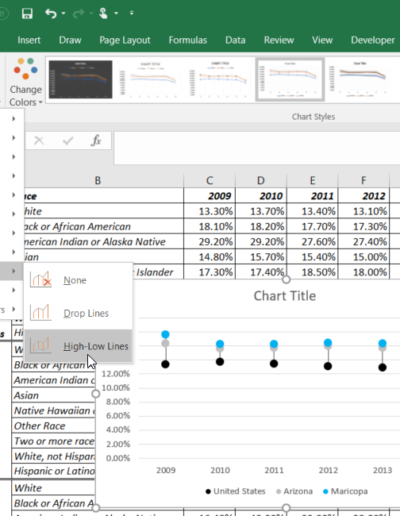Click the Undo arrow icon
The height and width of the screenshot is (516, 400).
pyautogui.click(x=51, y=13)
